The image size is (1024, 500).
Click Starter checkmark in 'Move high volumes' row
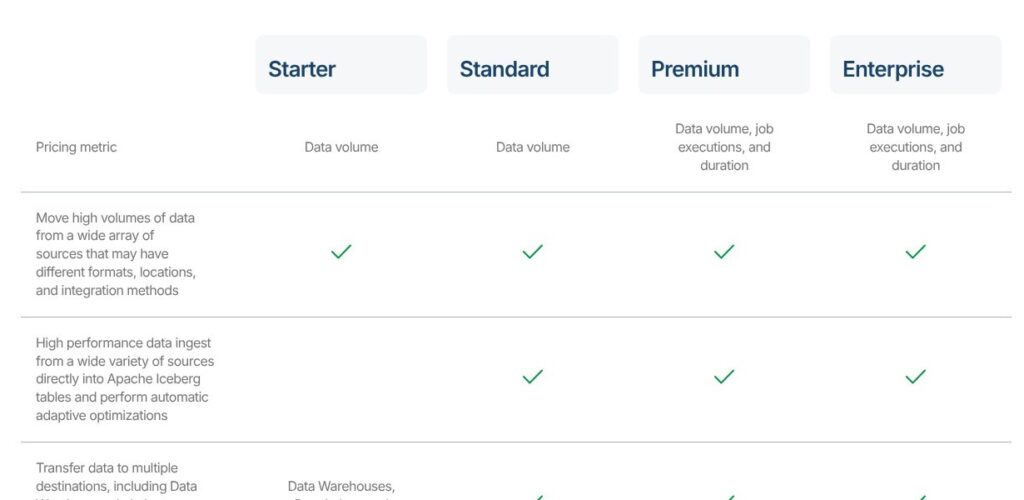(341, 251)
